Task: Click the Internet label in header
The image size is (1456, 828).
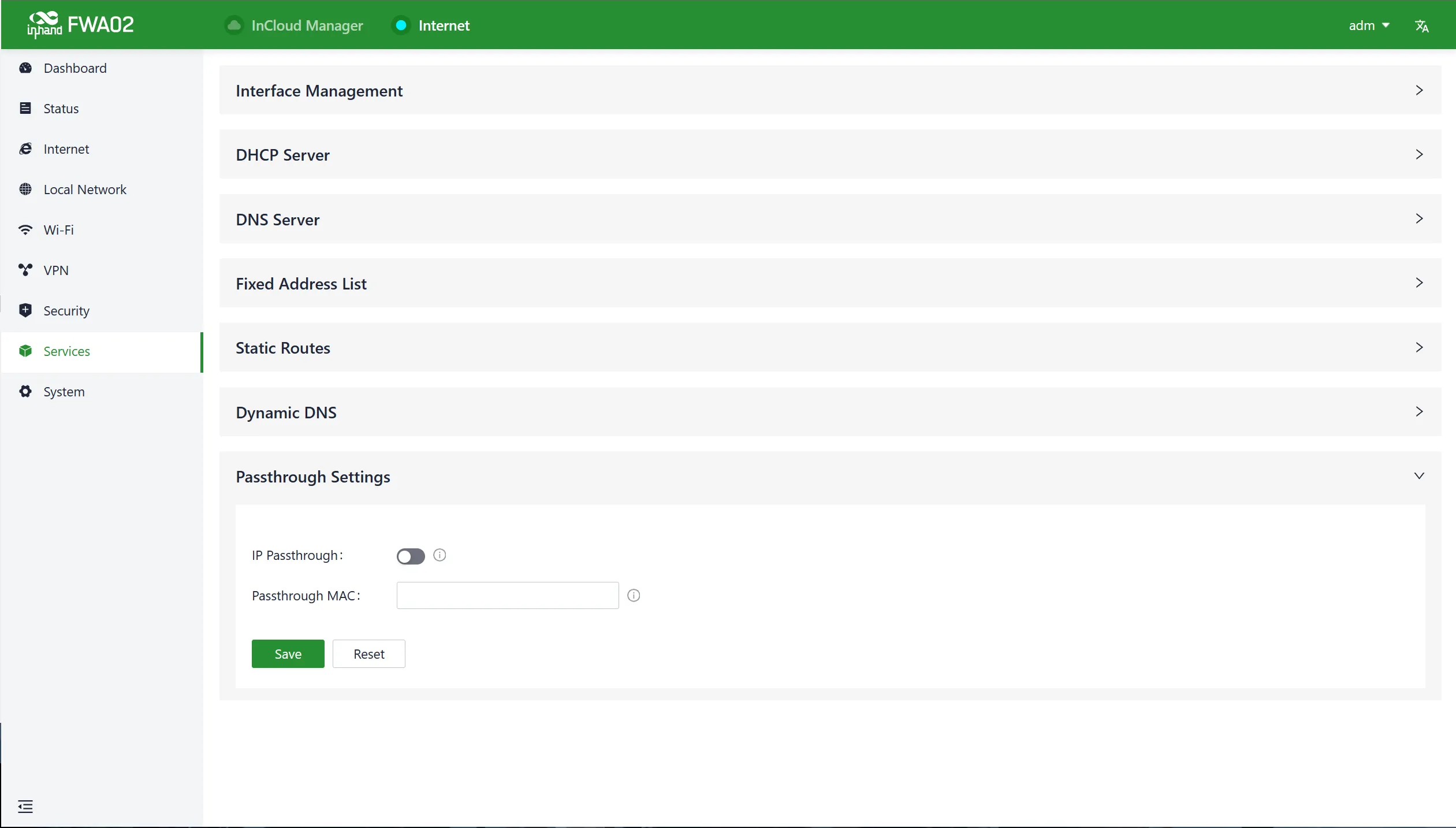Action: [444, 26]
